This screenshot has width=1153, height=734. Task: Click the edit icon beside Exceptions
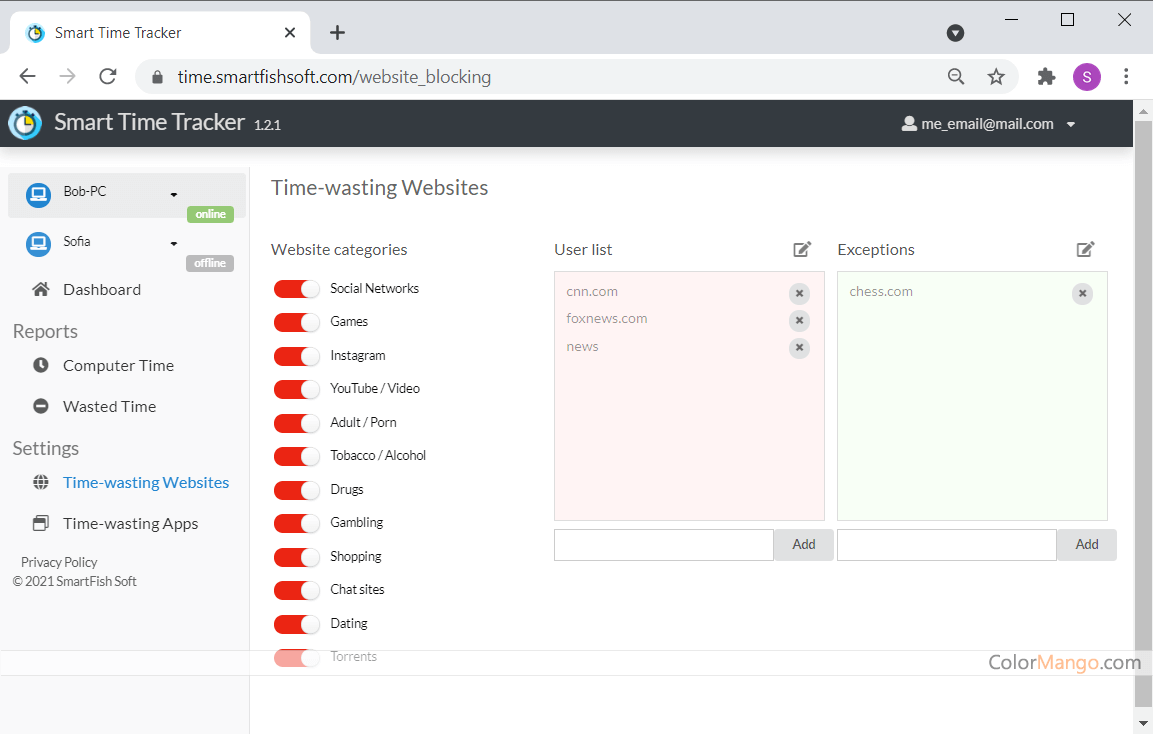pyautogui.click(x=1085, y=249)
